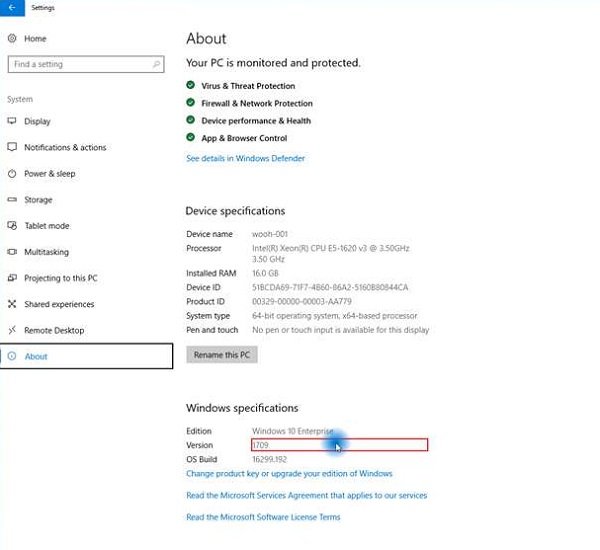Image resolution: width=600 pixels, height=550 pixels.
Task: Click the Remote Desktop icon
Action: pyautogui.click(x=12, y=330)
